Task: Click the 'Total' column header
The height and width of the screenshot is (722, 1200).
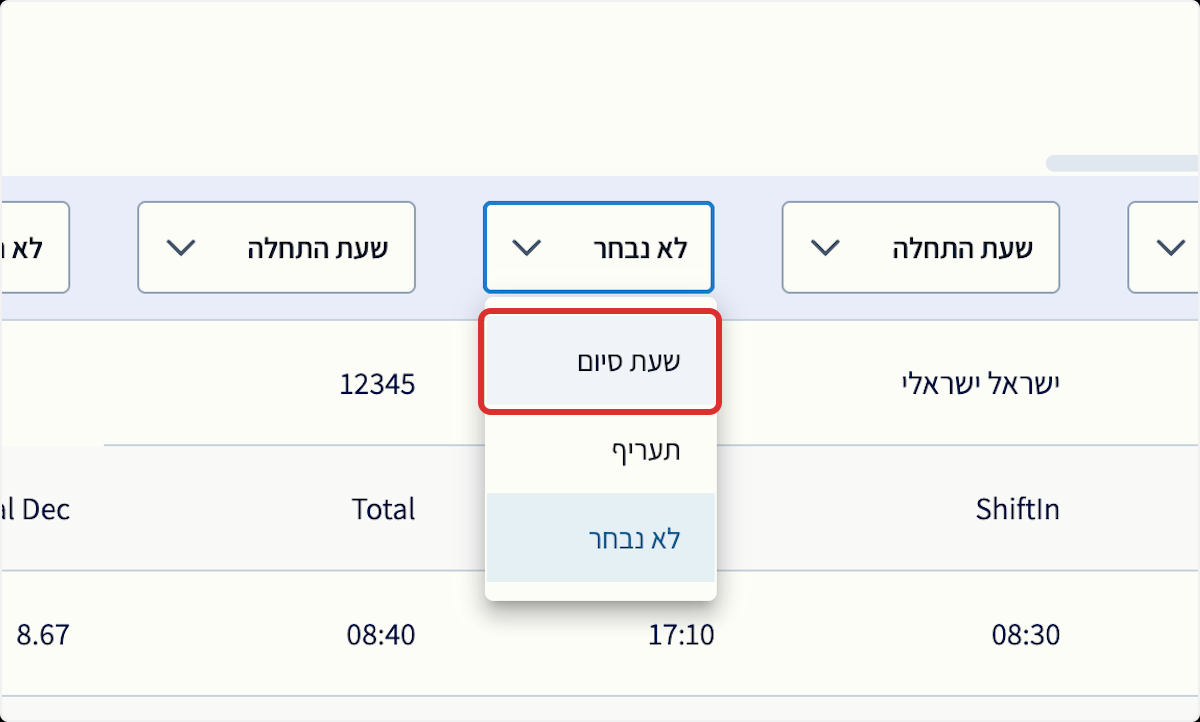Action: point(383,510)
